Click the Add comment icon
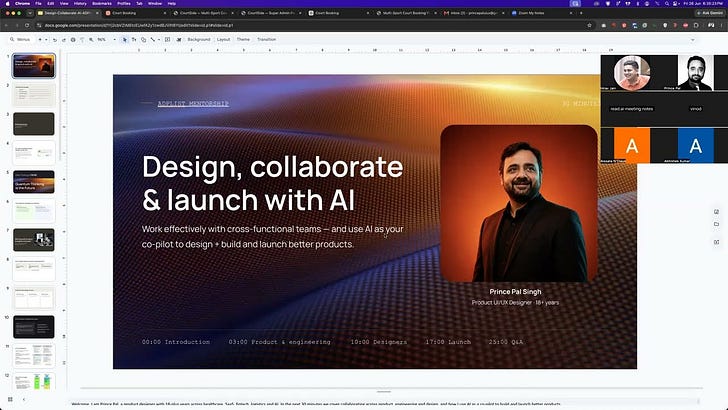Viewport: 728px width, 410px height. point(168,40)
